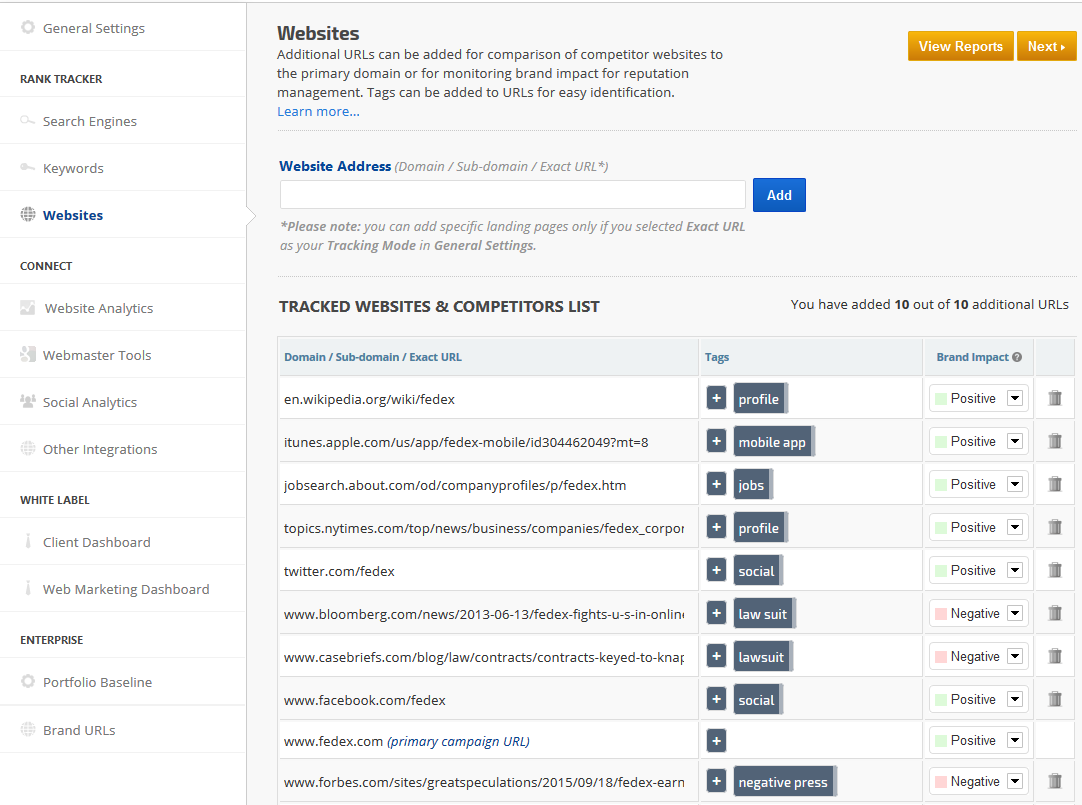
Task: Click the 'mobile app' tag label
Action: pyautogui.click(x=771, y=442)
